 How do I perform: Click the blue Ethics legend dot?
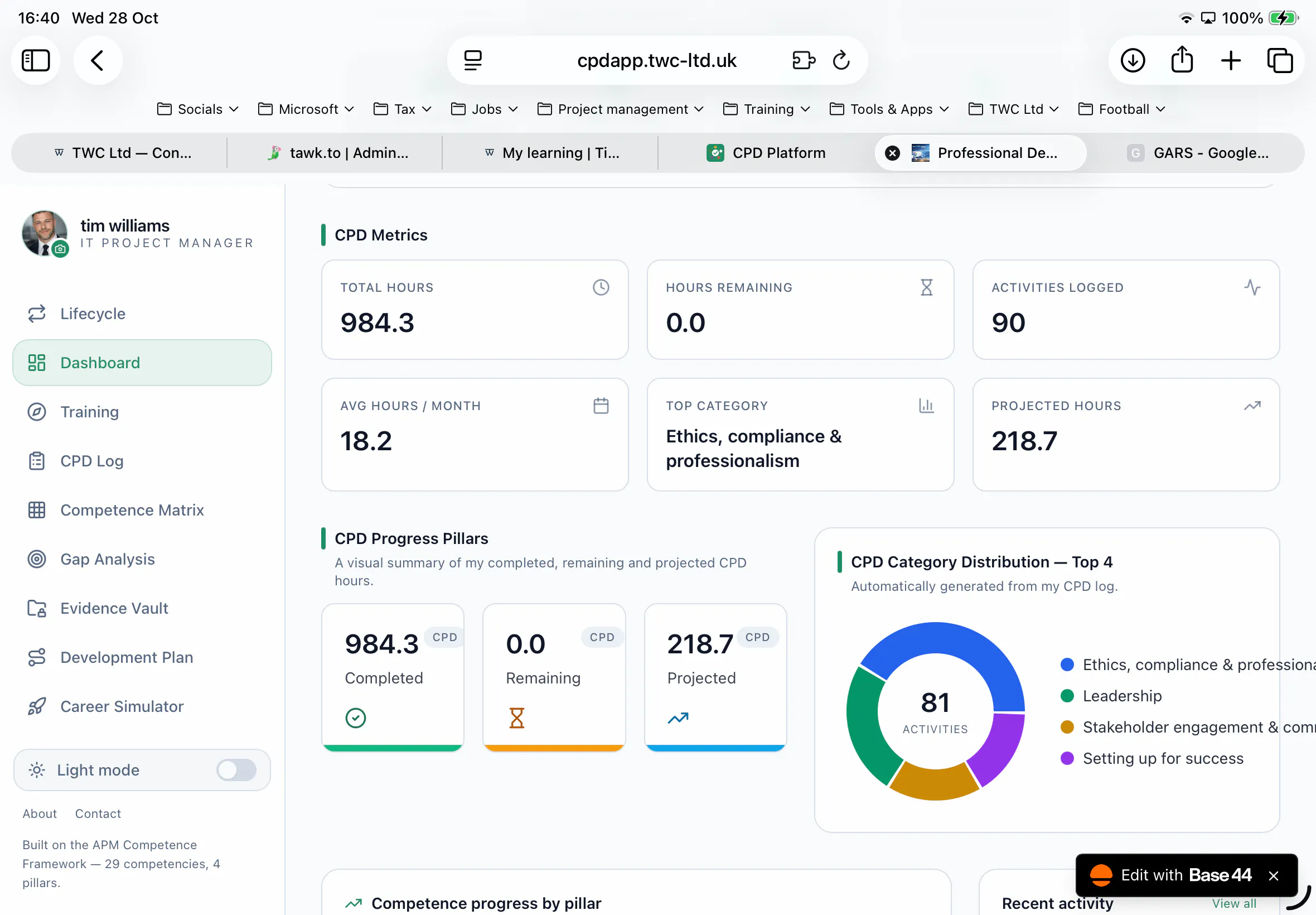click(1067, 664)
